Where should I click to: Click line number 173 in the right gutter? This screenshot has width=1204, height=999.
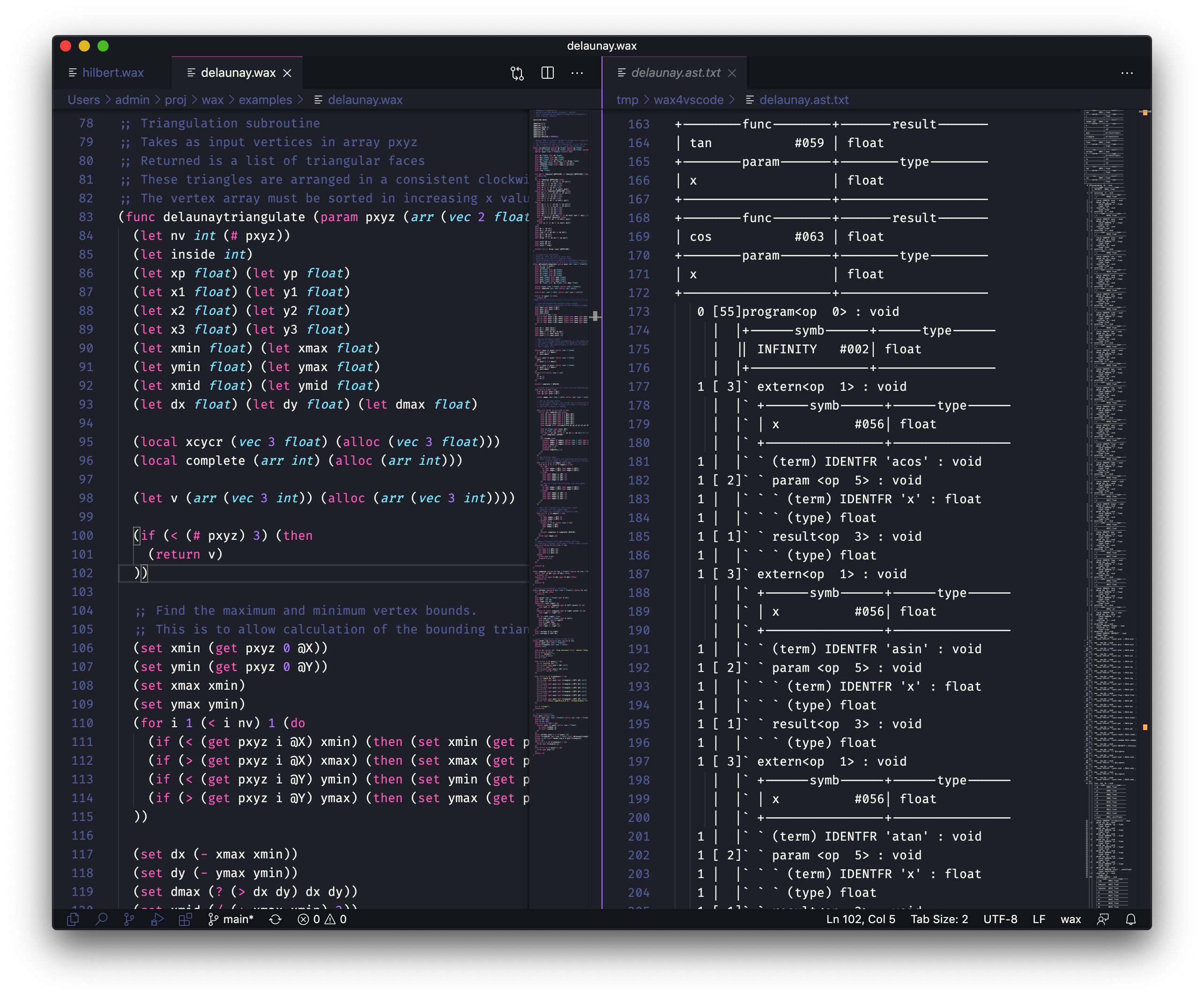coord(639,312)
